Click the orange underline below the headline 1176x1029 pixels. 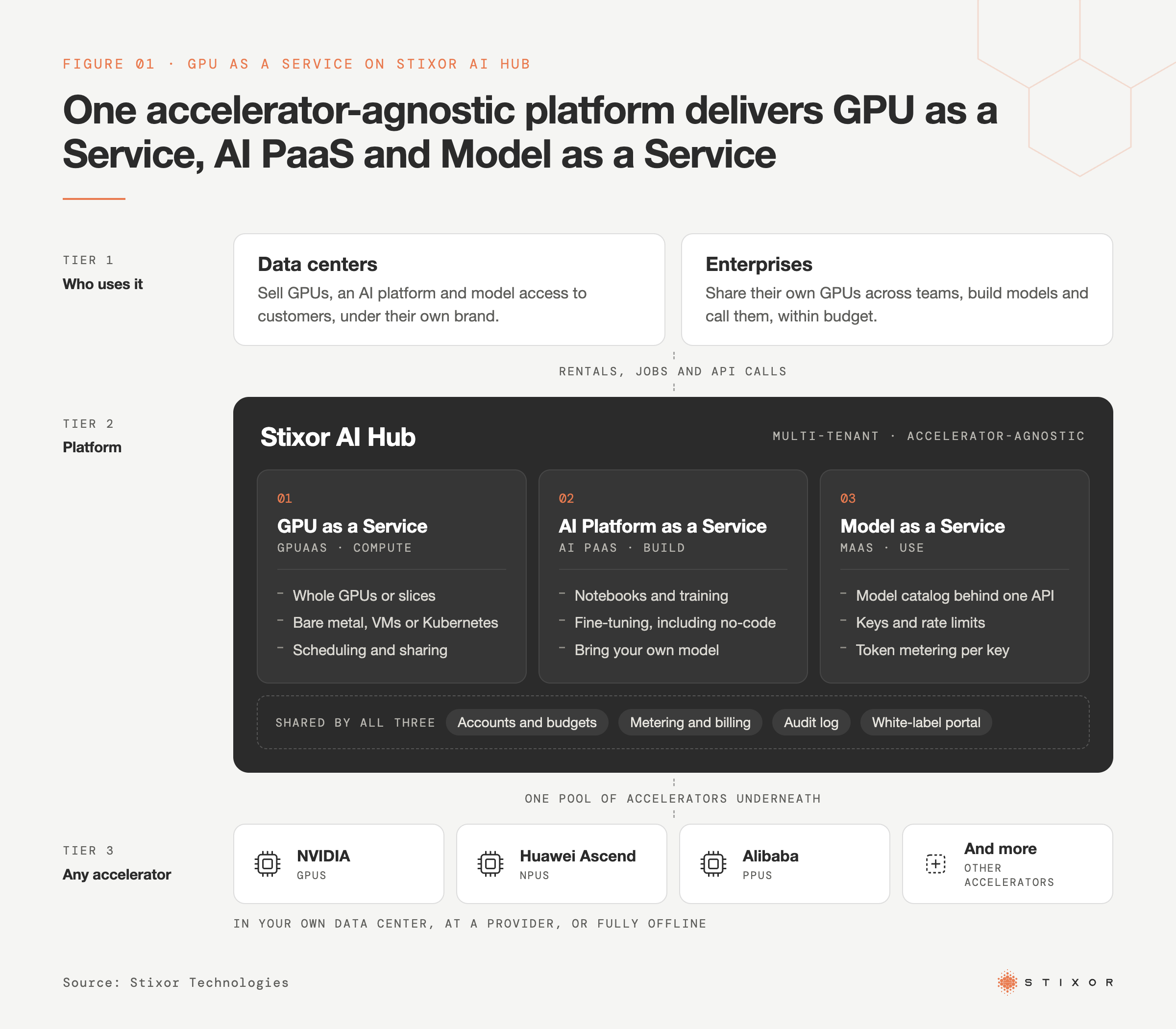tap(94, 198)
